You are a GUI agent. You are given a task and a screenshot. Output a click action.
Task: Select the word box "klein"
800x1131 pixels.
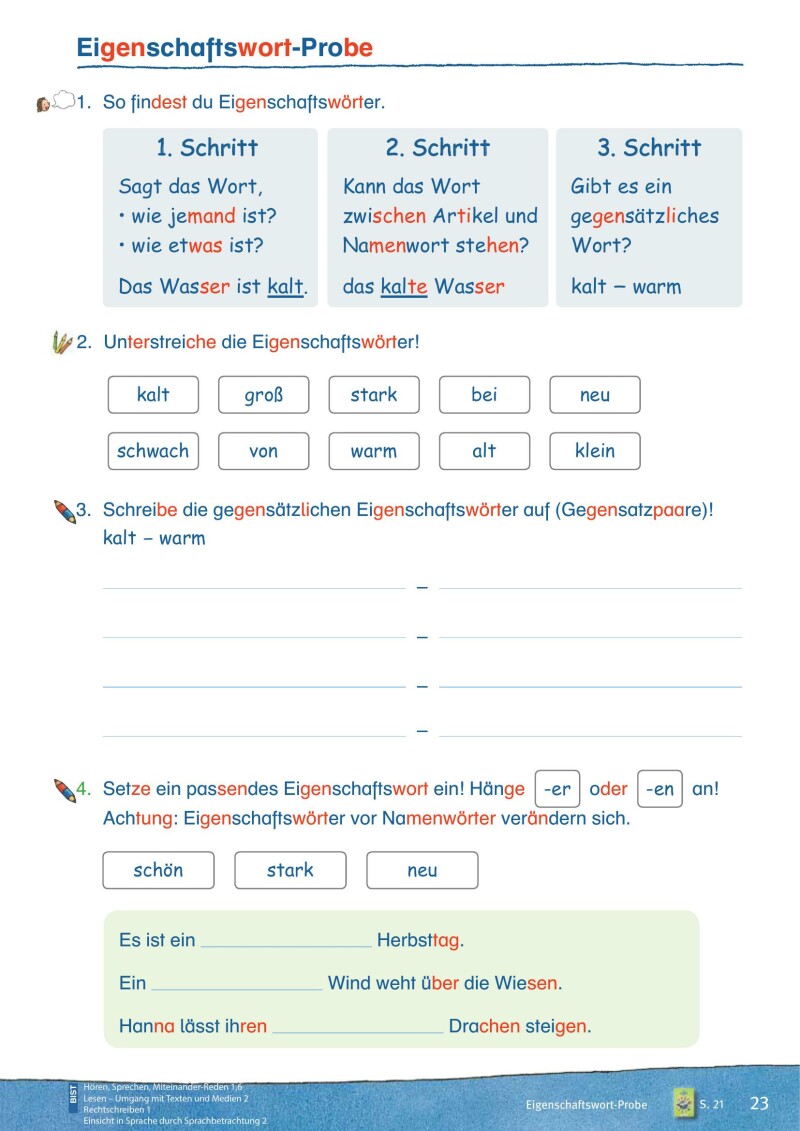coord(595,451)
